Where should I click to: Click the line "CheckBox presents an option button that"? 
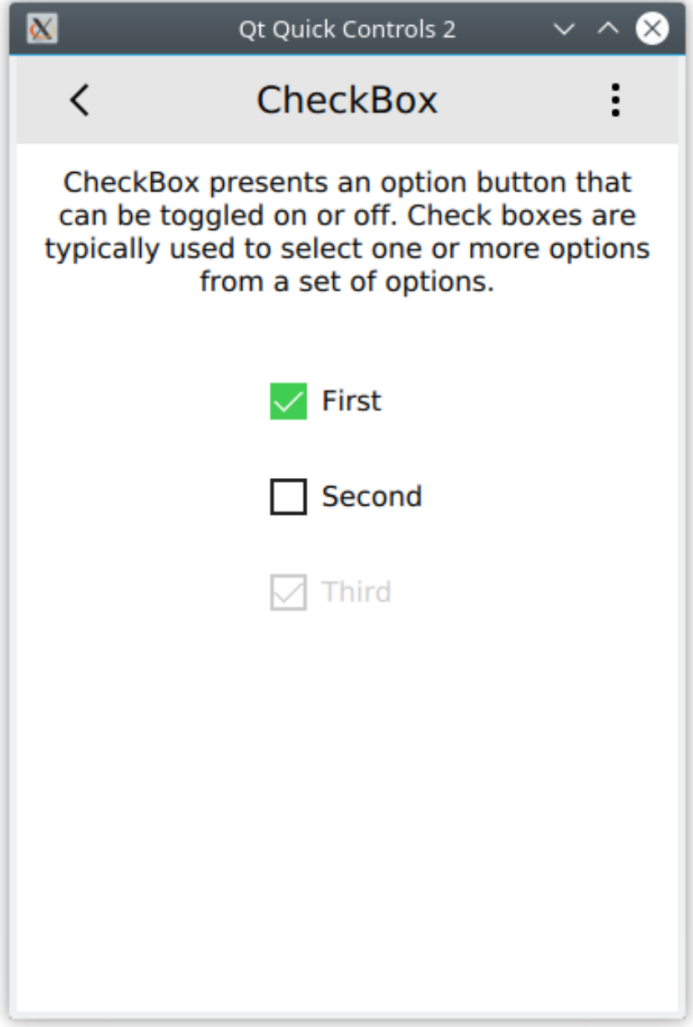(x=347, y=183)
